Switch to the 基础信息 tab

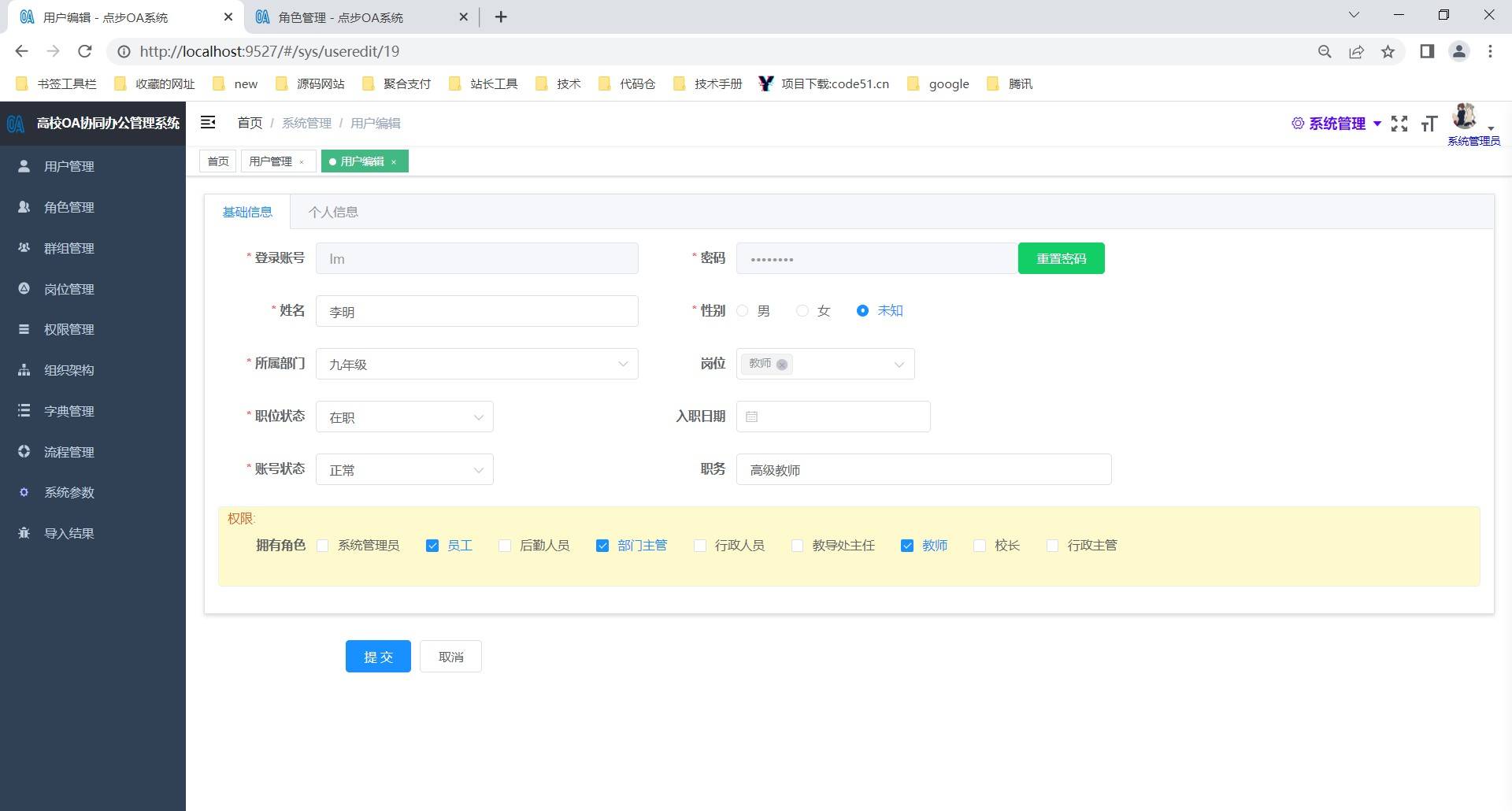coord(247,212)
